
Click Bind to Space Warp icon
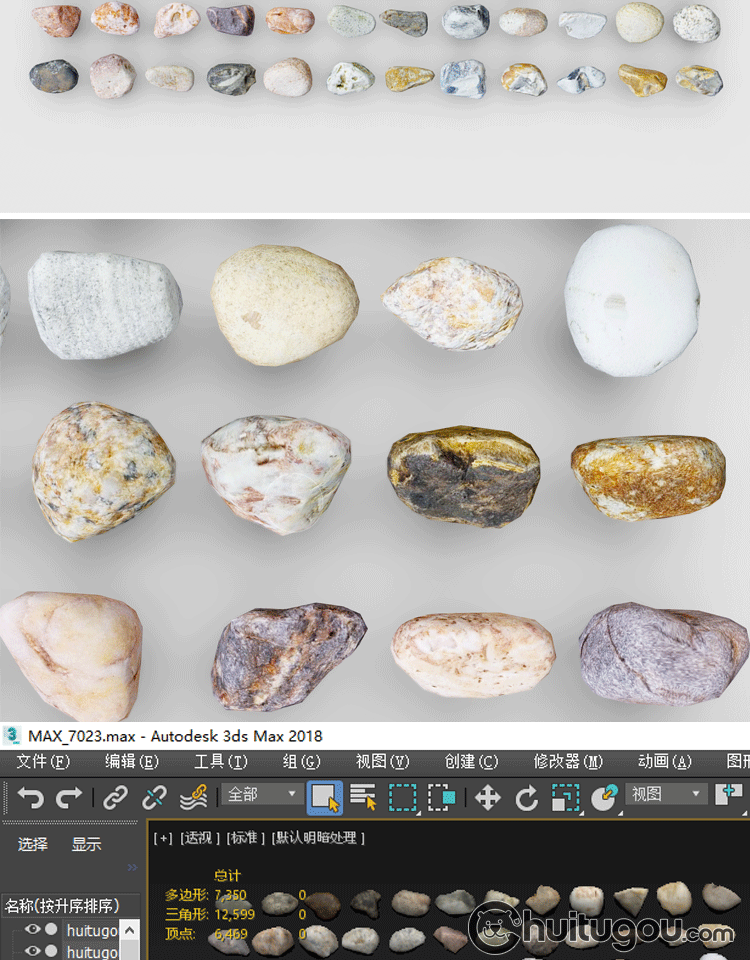193,797
